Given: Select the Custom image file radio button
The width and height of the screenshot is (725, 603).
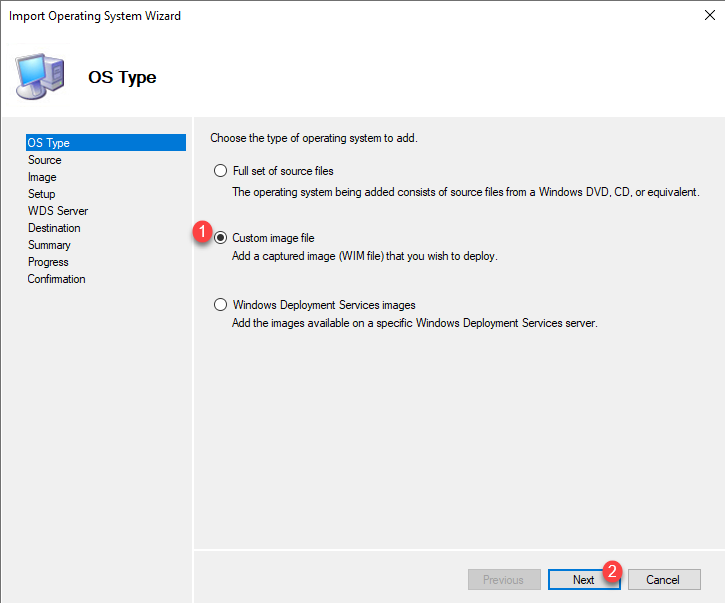Looking at the screenshot, I should (x=220, y=238).
